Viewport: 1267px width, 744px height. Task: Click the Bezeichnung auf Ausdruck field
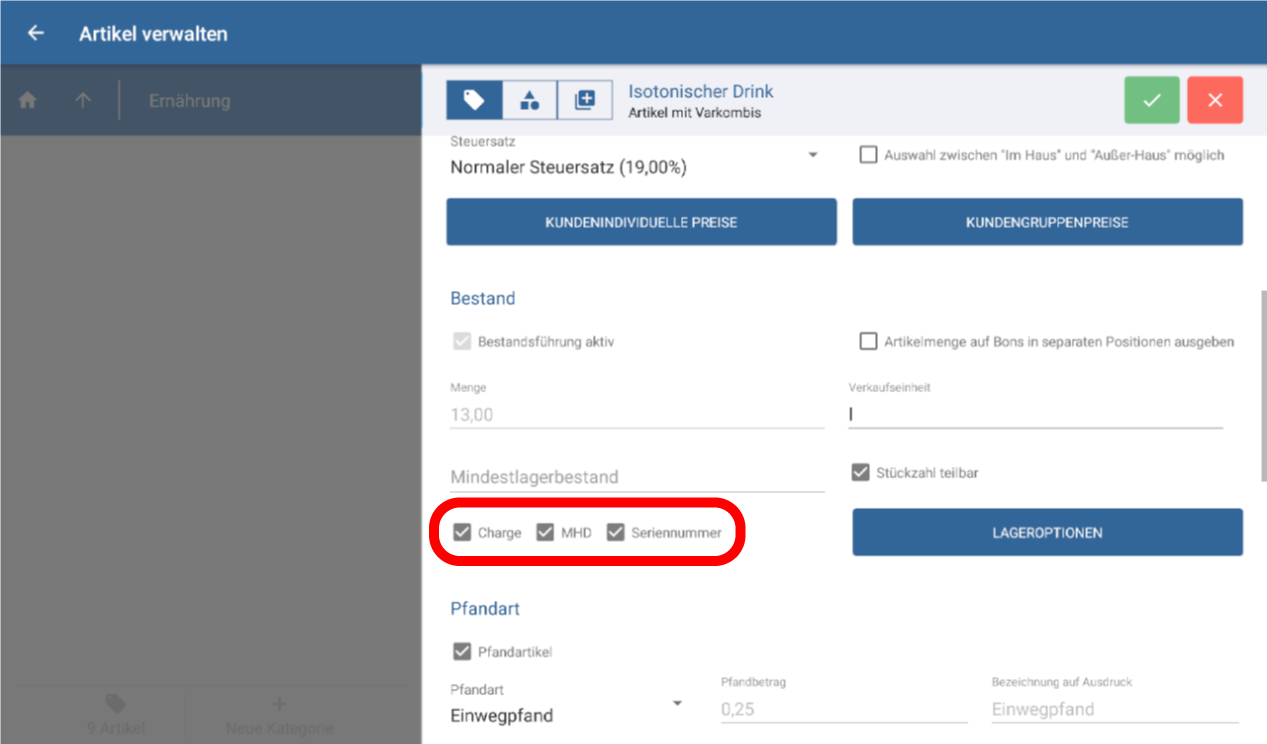click(1115, 709)
